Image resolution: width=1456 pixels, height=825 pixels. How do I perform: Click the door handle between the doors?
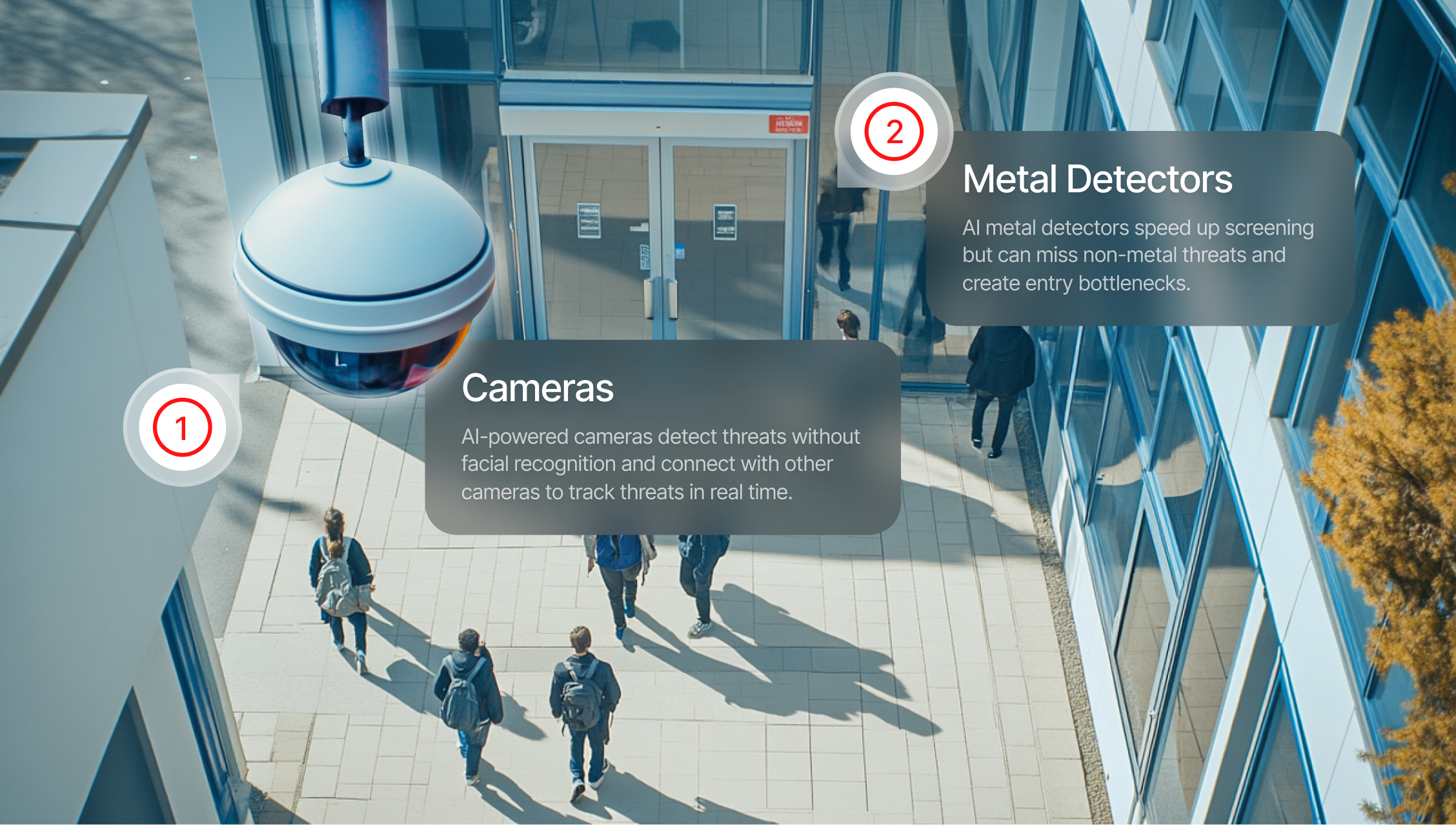click(660, 299)
